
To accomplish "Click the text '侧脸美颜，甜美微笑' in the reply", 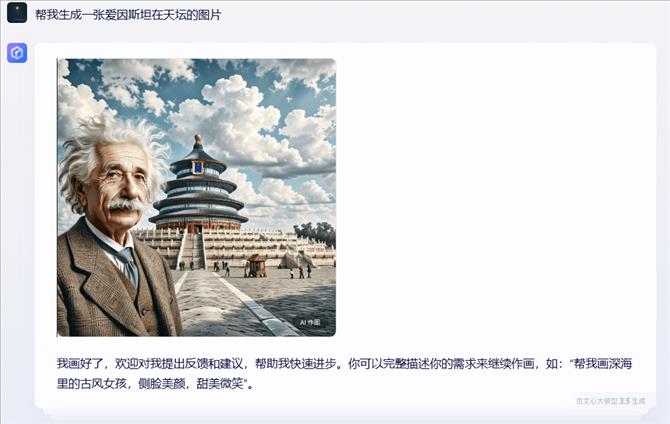I will tap(191, 383).
